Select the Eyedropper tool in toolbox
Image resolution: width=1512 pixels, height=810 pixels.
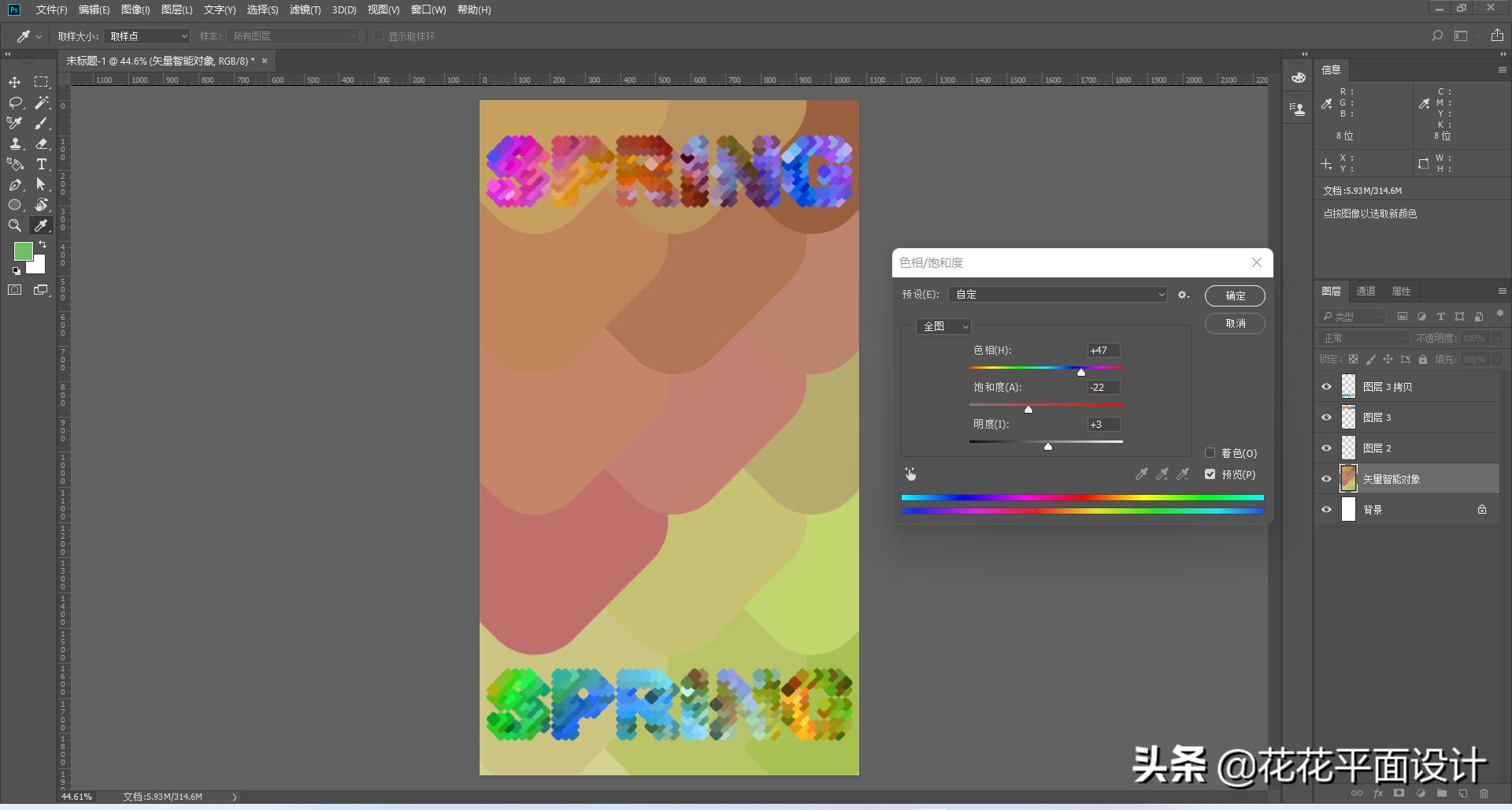(41, 226)
